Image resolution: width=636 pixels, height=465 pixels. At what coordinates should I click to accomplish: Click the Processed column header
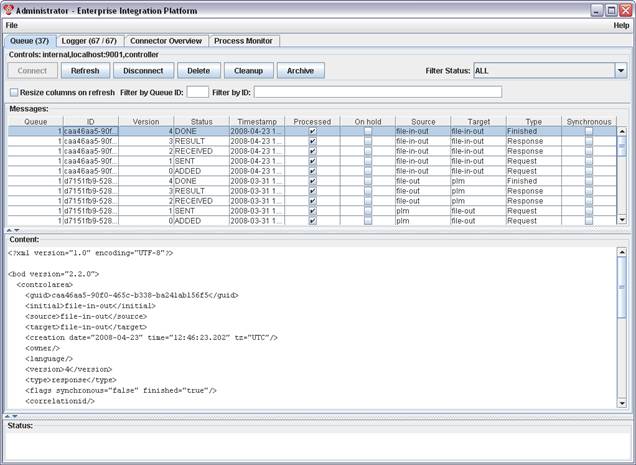click(x=312, y=121)
